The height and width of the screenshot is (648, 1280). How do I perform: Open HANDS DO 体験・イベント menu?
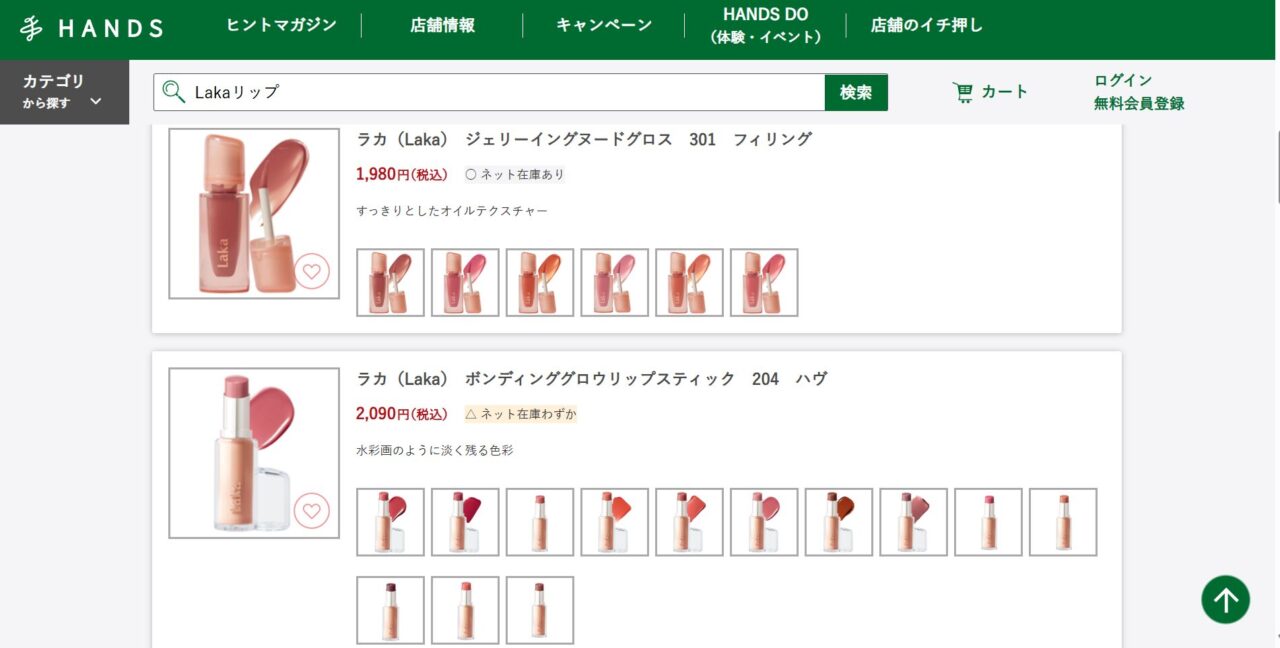click(x=766, y=25)
